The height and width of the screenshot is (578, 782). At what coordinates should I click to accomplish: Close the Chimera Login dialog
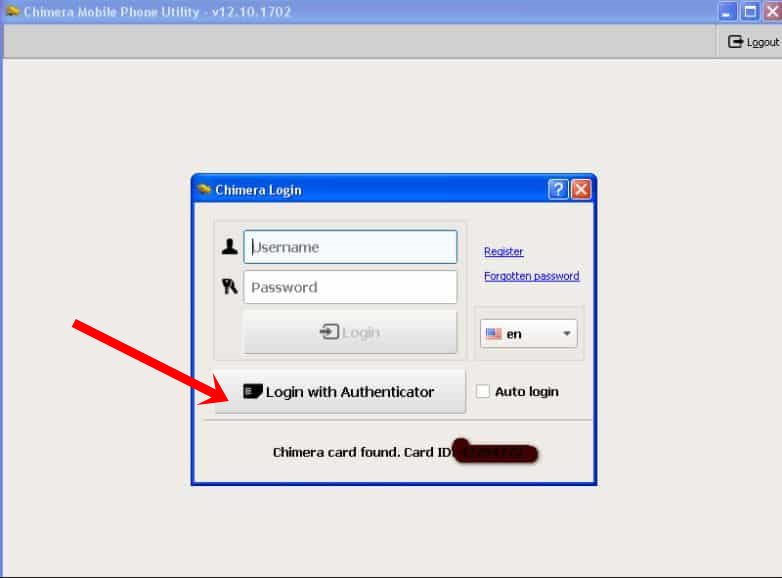(581, 190)
